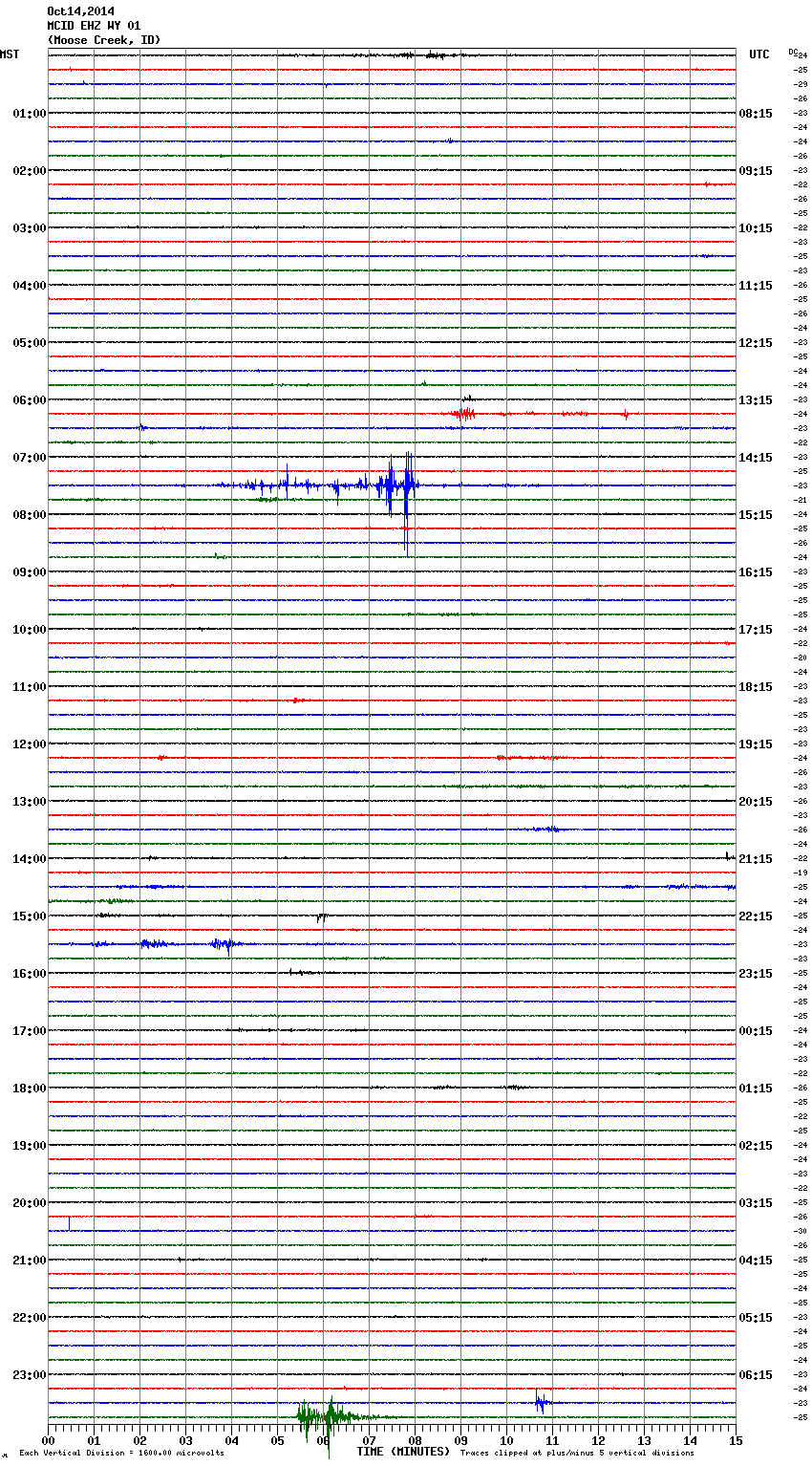Click the 'UTC' time zone label
Image resolution: width=812 pixels, height=1466 pixels.
759,54
